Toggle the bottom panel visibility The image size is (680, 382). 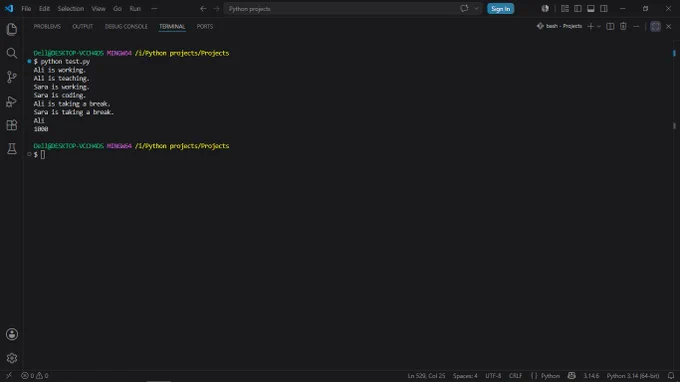coord(591,9)
